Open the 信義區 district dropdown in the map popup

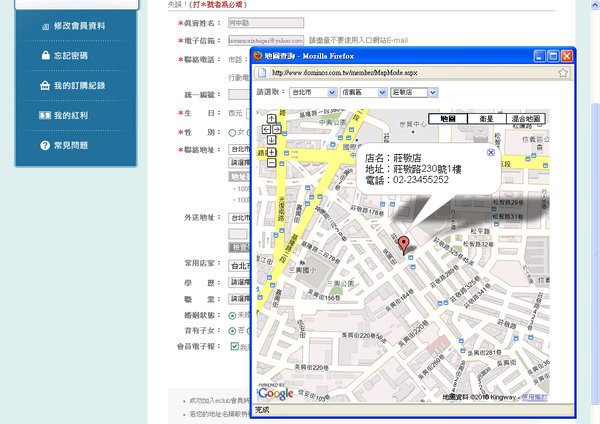[364, 92]
